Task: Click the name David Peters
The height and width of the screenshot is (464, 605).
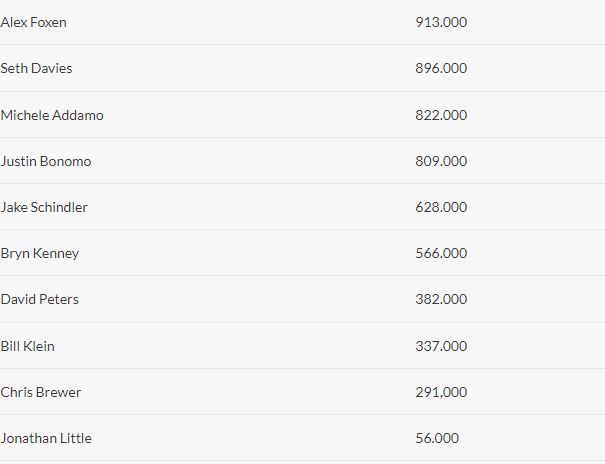Action: [40, 299]
